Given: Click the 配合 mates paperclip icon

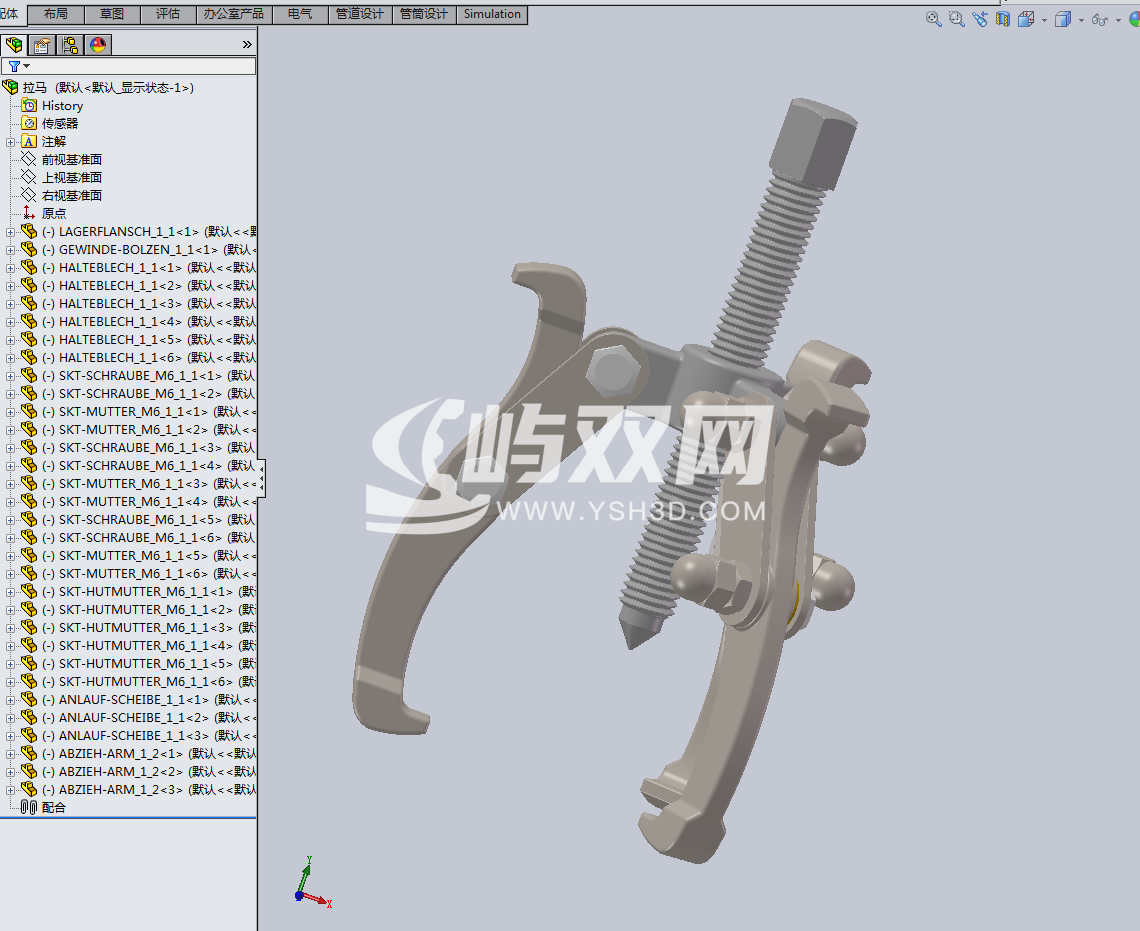Looking at the screenshot, I should [29, 807].
